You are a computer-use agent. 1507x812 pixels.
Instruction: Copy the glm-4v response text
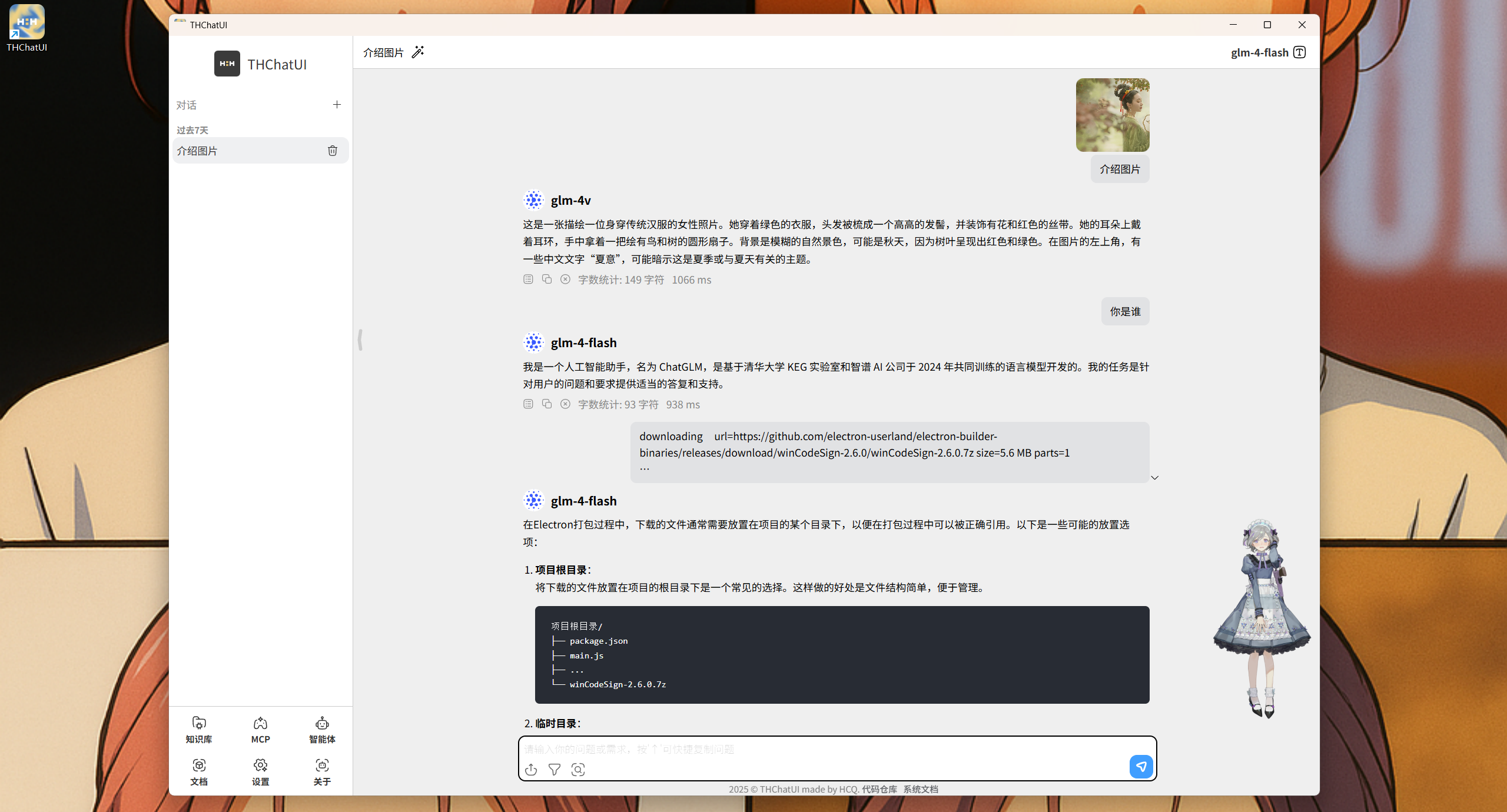(x=547, y=279)
